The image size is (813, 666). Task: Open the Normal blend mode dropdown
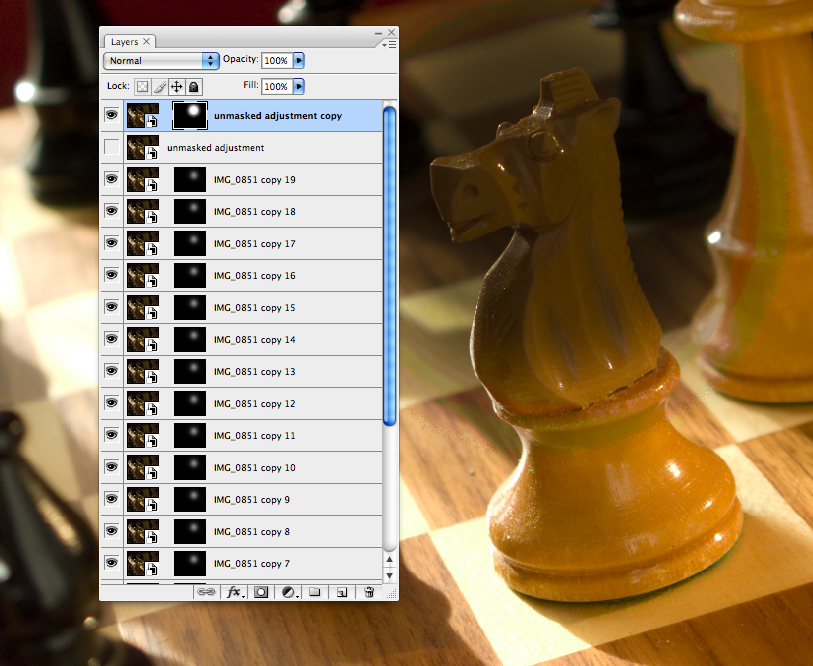pyautogui.click(x=161, y=61)
